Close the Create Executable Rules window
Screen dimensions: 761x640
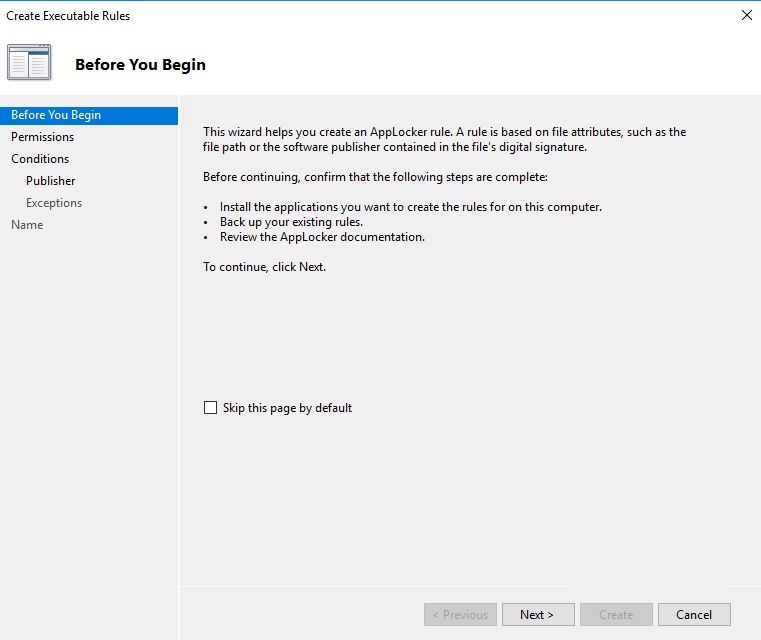746,15
